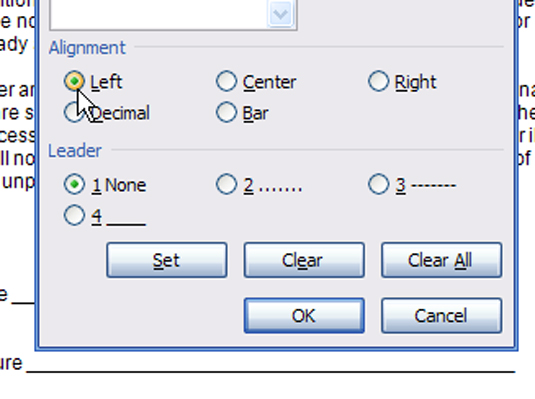Dismiss dialog with Cancel button
535x399 pixels.
point(442,316)
